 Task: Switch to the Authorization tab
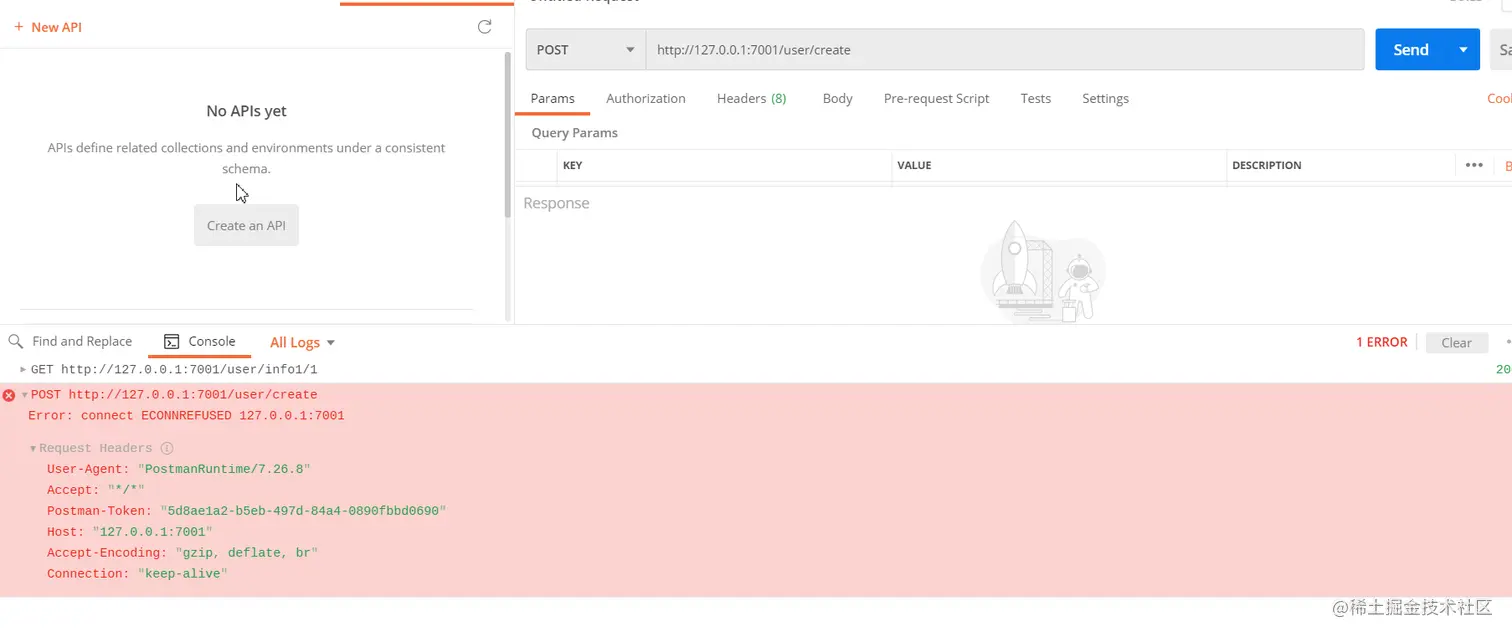[x=646, y=98]
